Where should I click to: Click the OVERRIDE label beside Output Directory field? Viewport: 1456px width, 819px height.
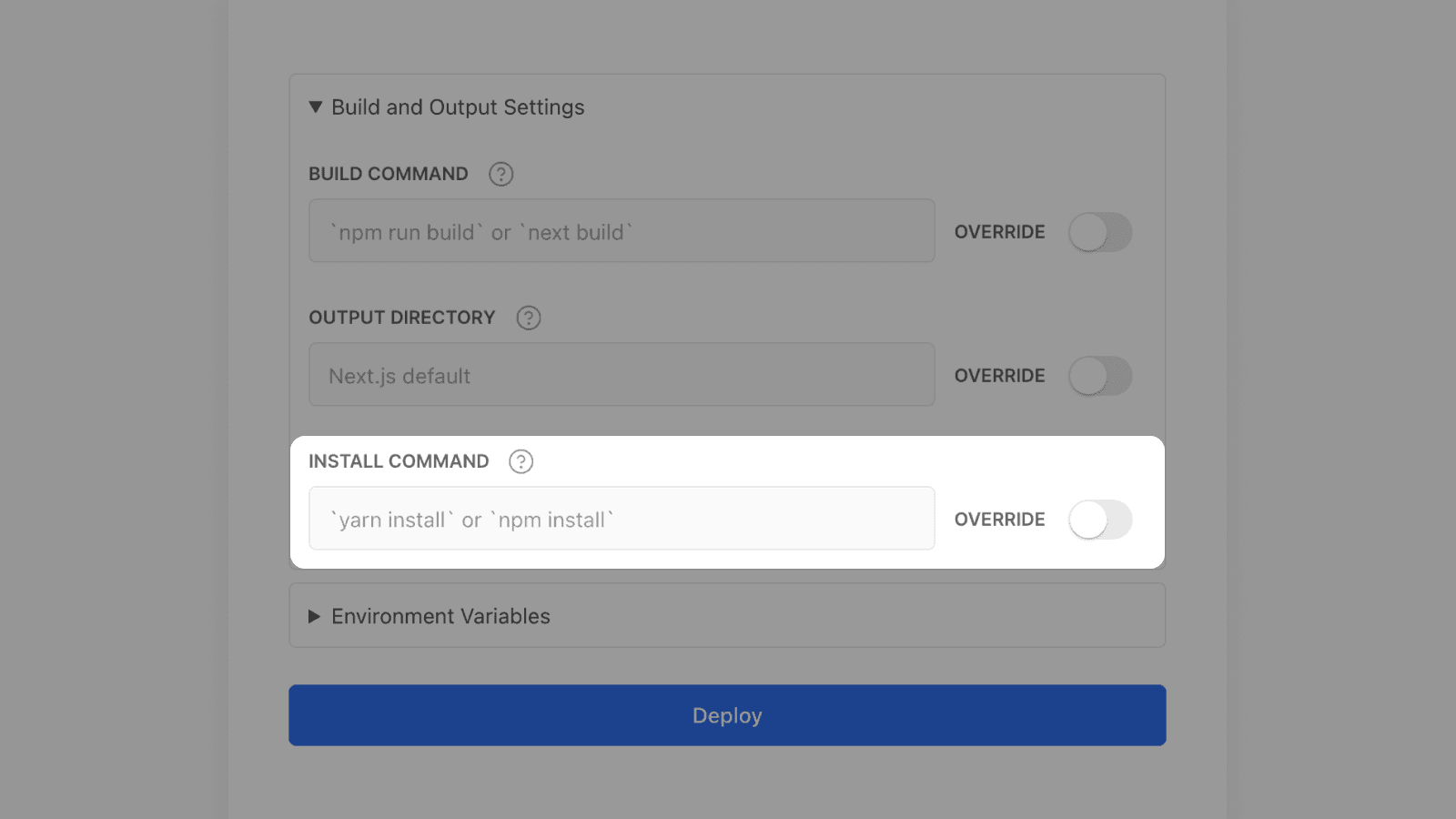tap(999, 376)
